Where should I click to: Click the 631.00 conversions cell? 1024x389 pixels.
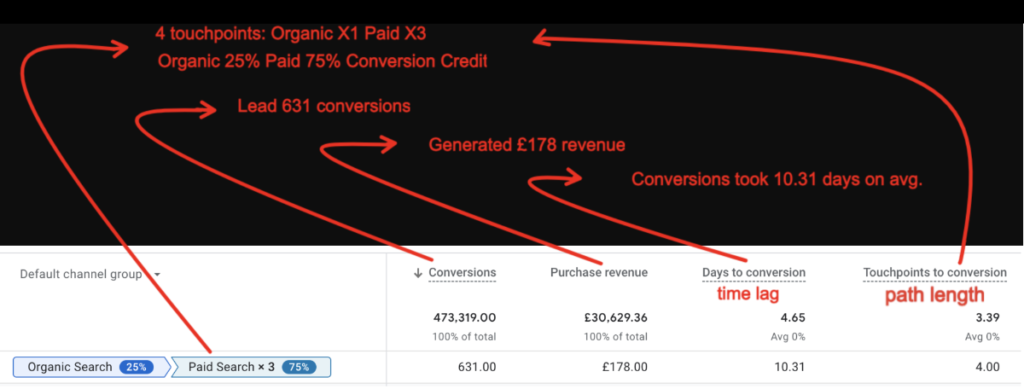click(x=477, y=367)
